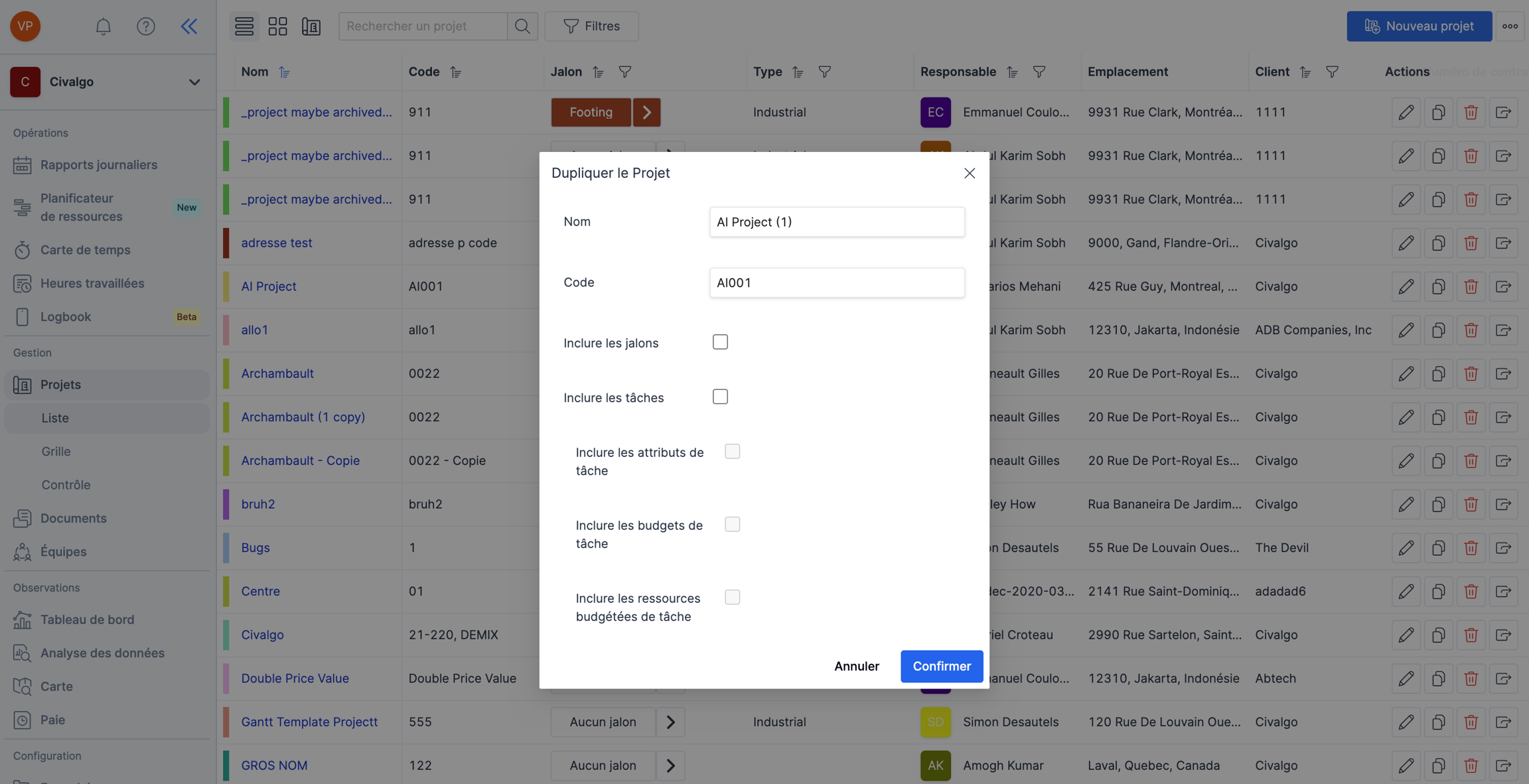Switch to grid view icon
The image size is (1529, 784).
277,27
